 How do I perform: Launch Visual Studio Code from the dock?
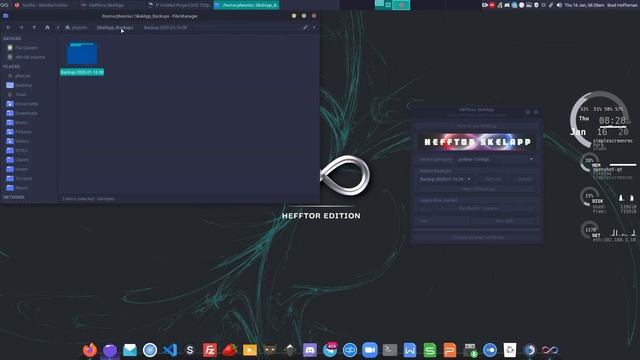pyautogui.click(x=170, y=350)
